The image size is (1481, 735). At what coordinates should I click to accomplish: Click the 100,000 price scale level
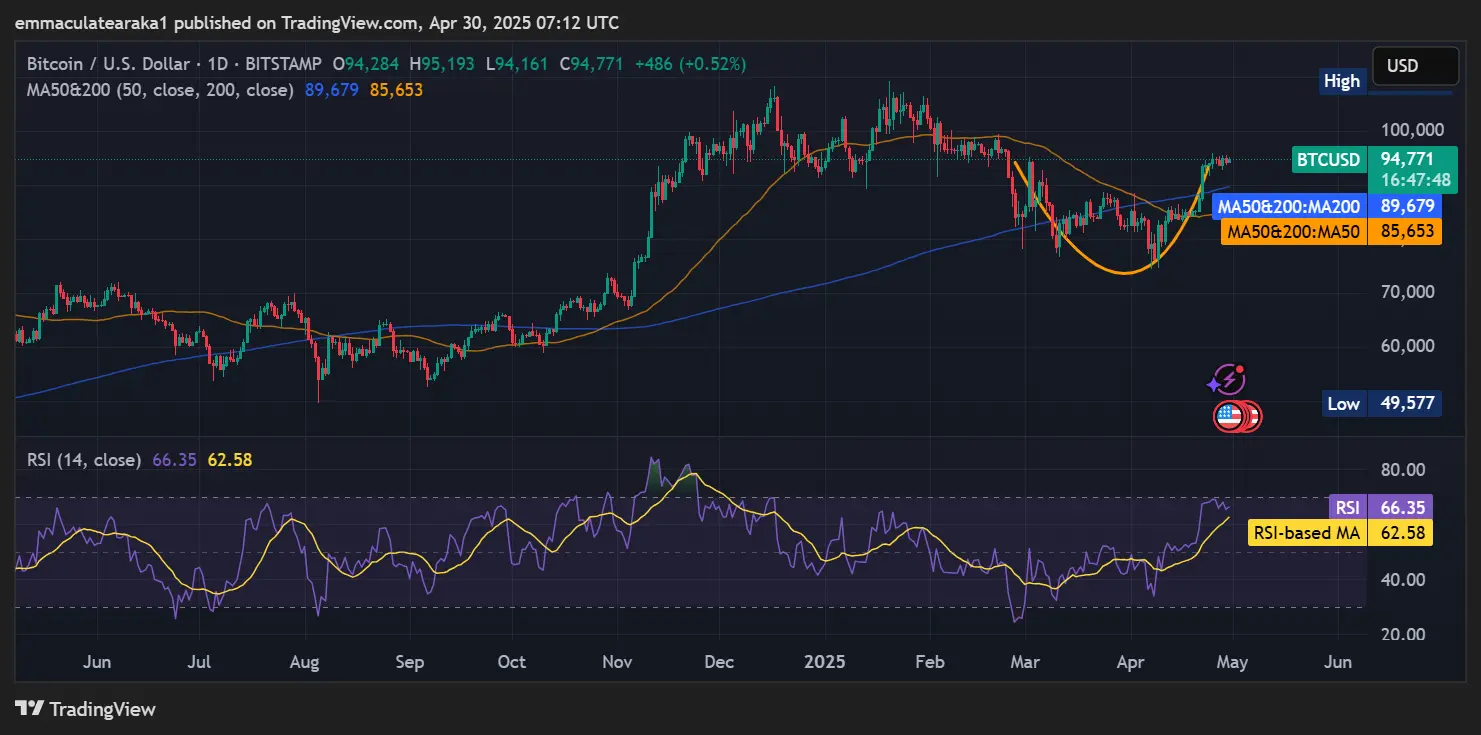pyautogui.click(x=1406, y=130)
